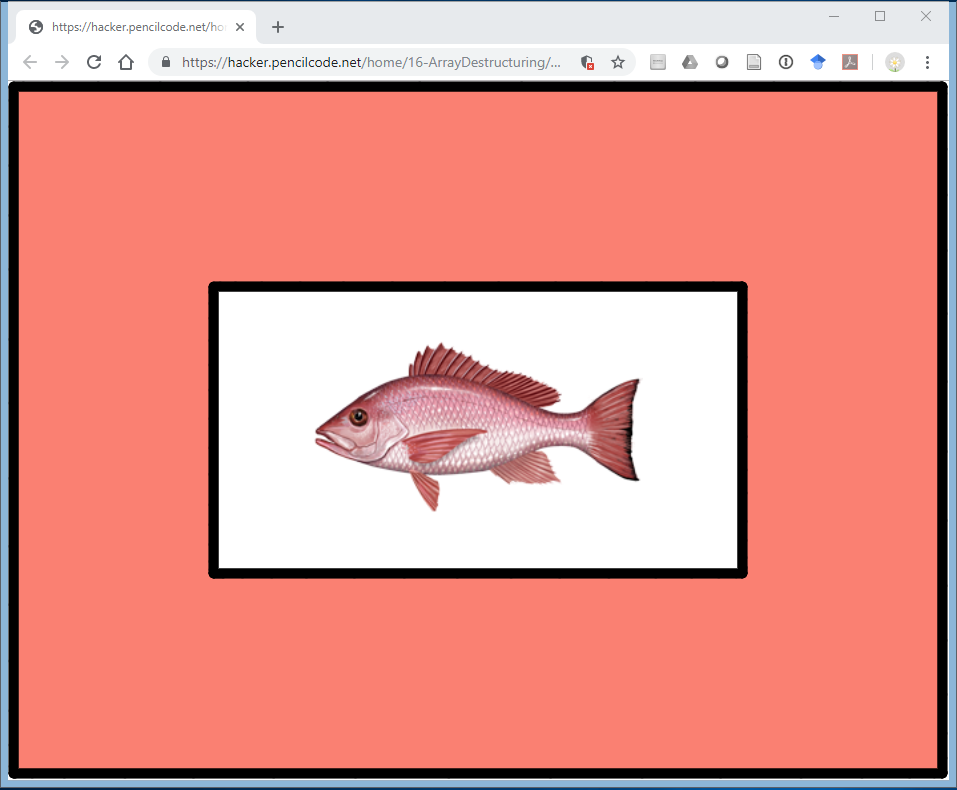Click the first grey square extension icon

658,62
